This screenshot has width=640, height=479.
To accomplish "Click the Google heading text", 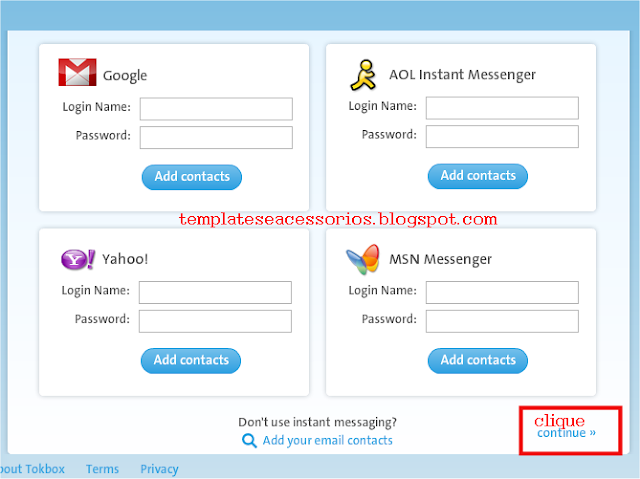I will (x=125, y=76).
